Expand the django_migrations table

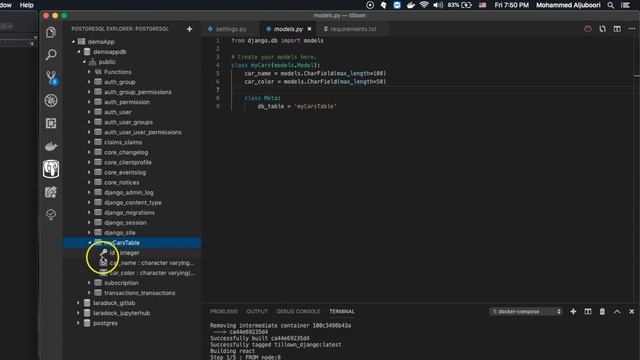[x=89, y=212]
